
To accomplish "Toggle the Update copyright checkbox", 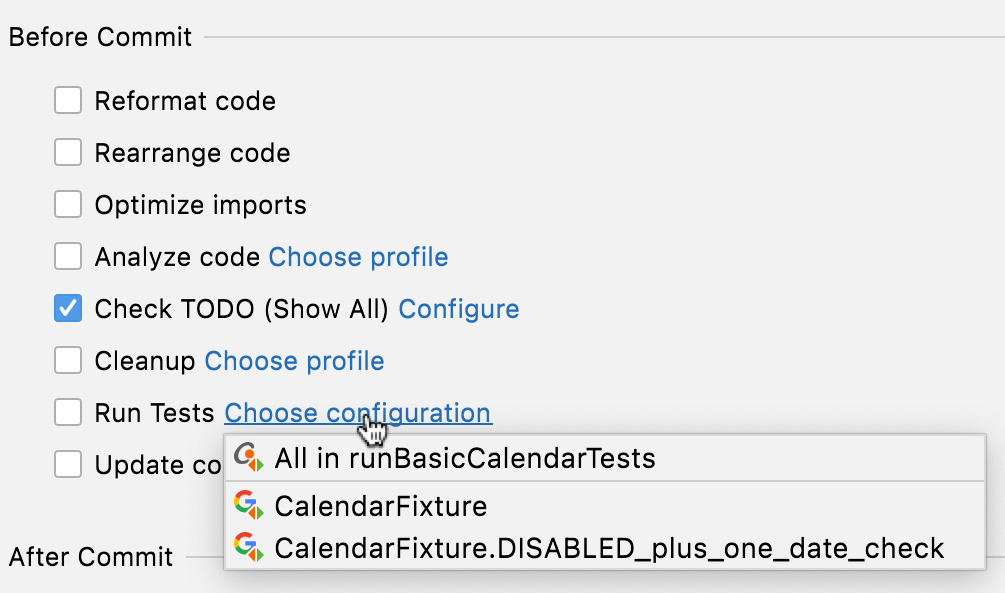I will 67,464.
